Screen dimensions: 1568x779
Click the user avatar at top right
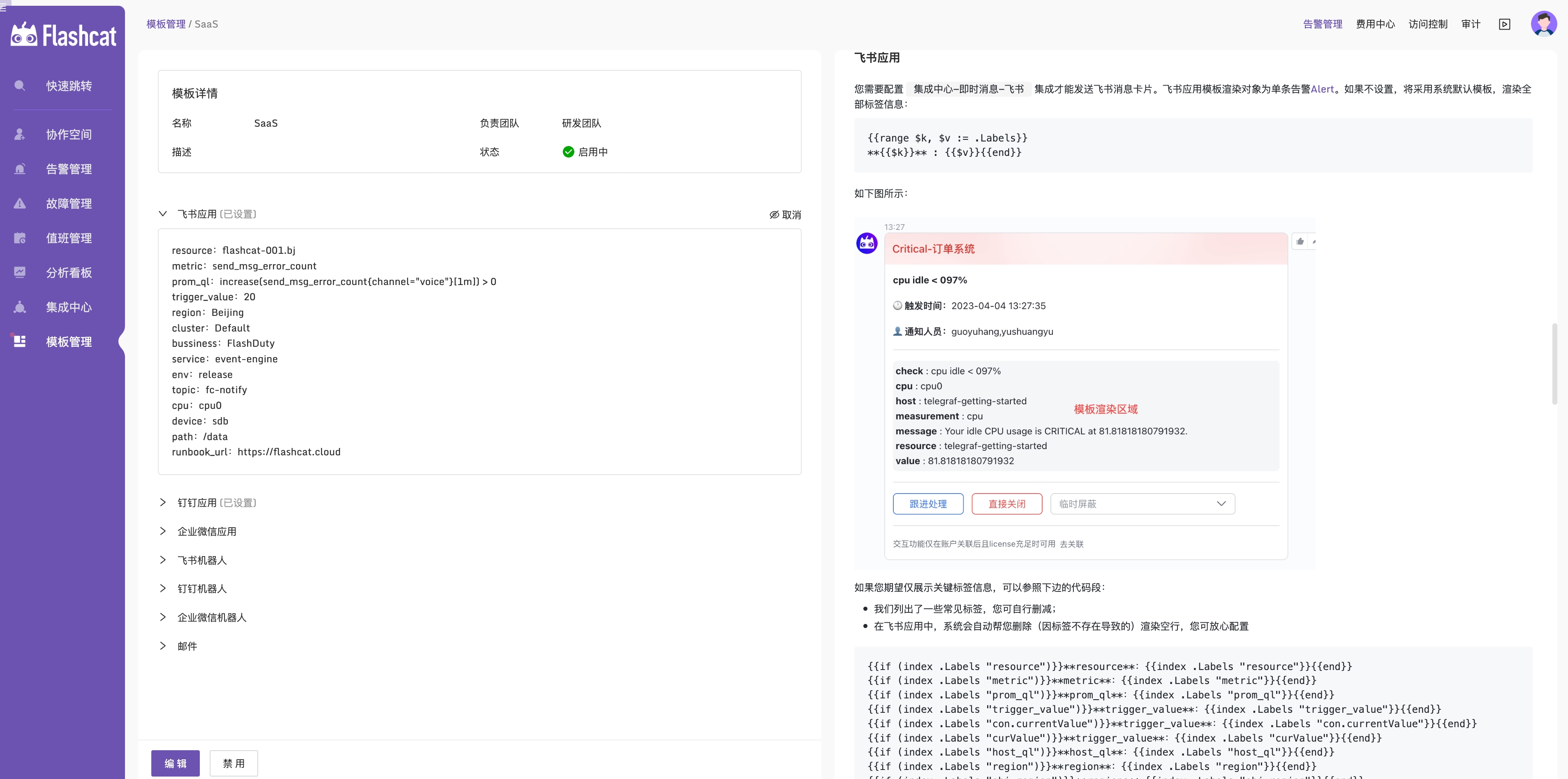coord(1544,24)
